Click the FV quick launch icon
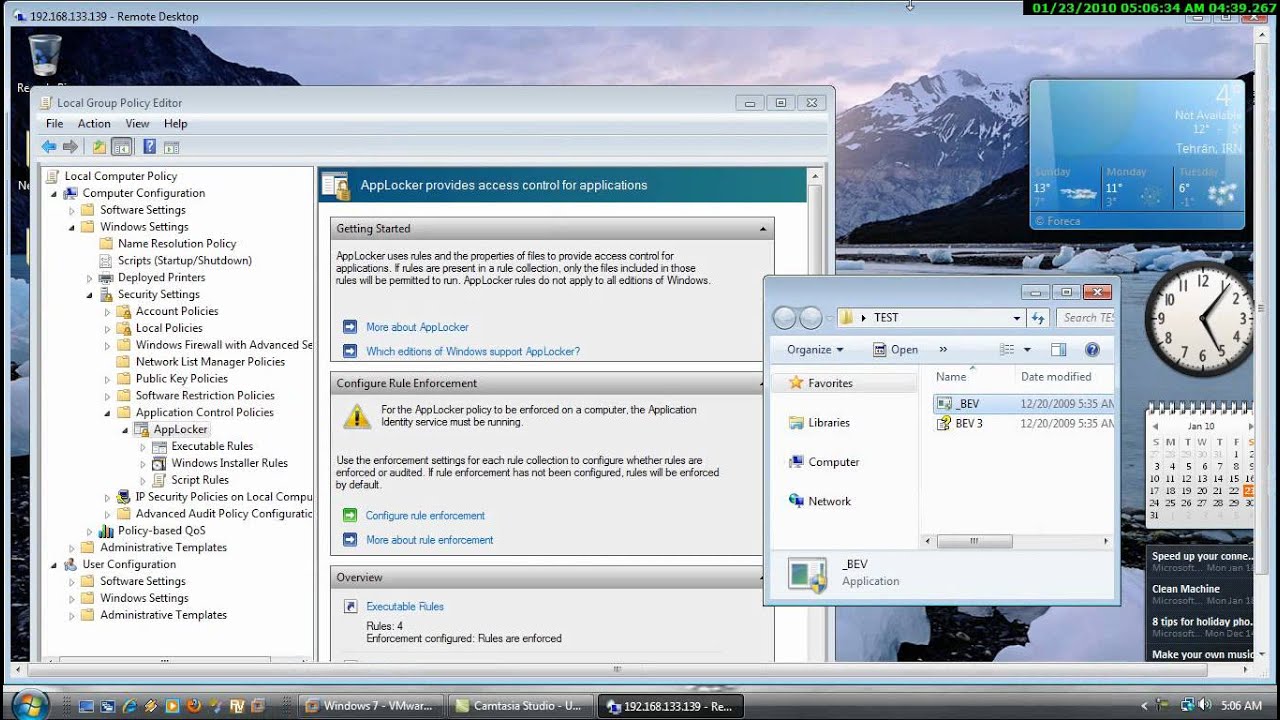Screen dimensions: 1280x720 pyautogui.click(x=237, y=706)
